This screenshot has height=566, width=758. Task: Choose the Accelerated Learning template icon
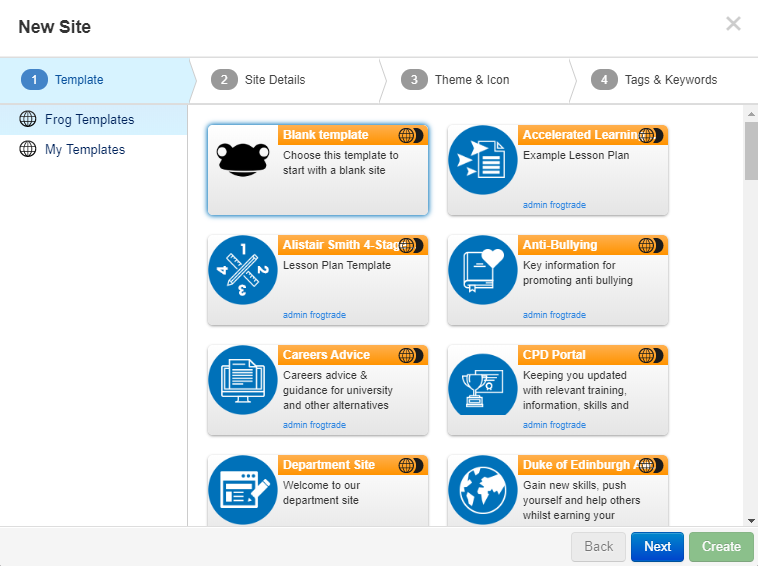click(482, 160)
